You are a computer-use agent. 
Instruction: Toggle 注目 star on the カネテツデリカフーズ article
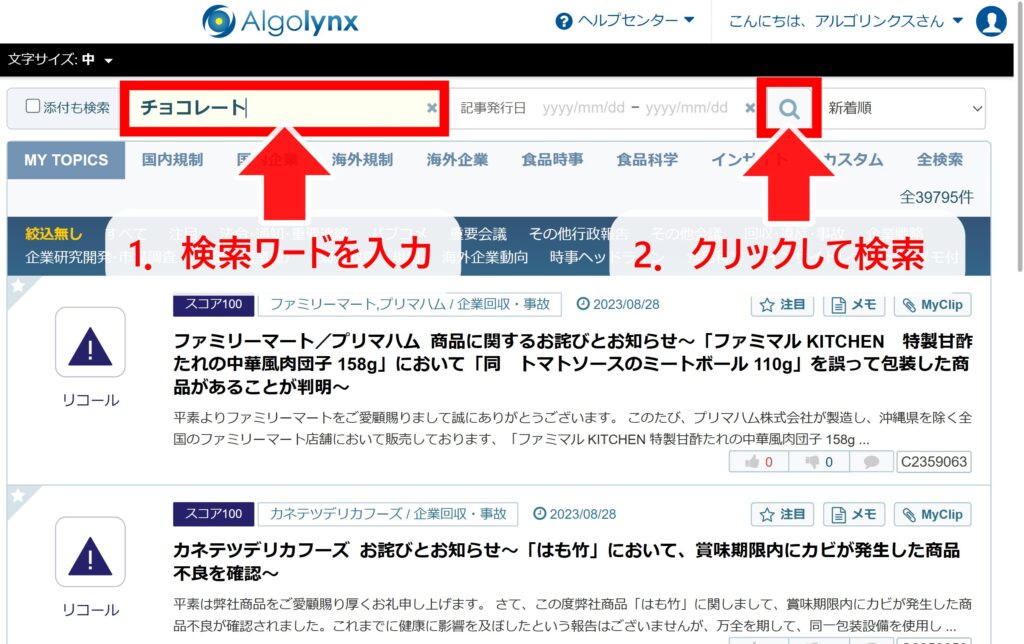coord(782,515)
